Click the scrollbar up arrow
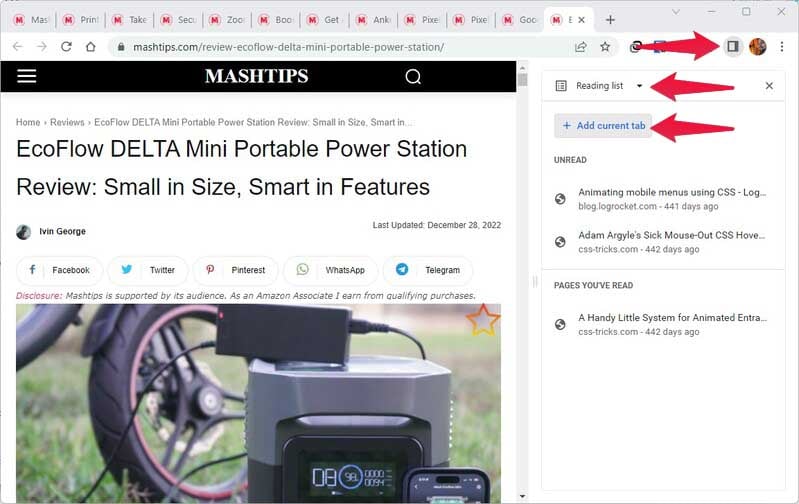 click(522, 67)
